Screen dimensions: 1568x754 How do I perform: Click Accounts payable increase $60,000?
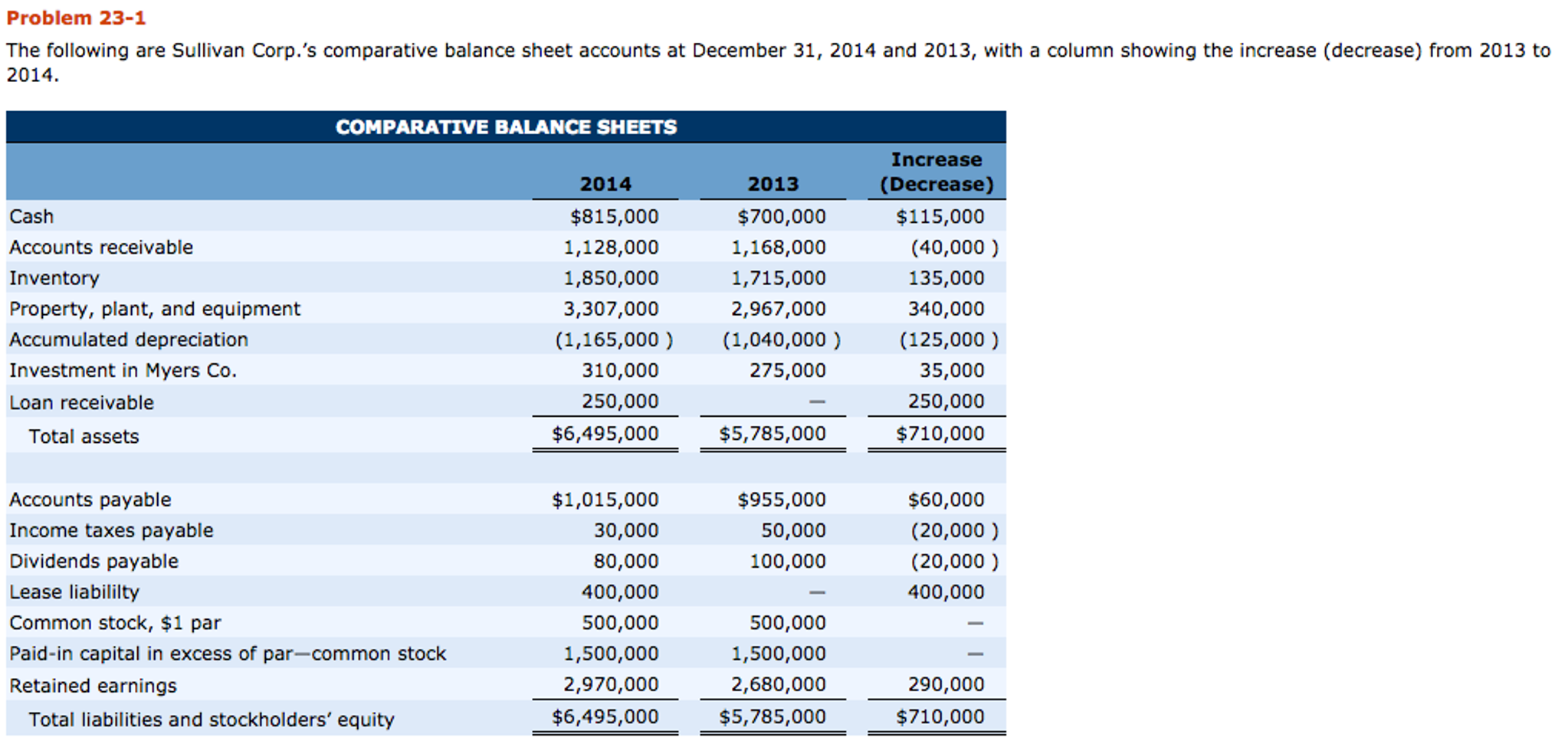click(946, 500)
